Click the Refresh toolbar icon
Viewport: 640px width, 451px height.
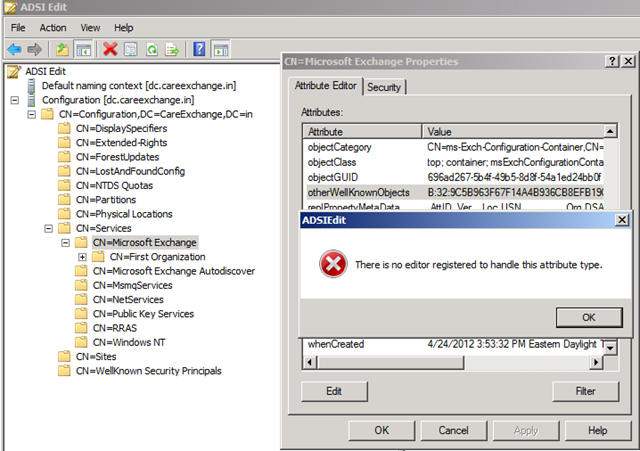click(x=152, y=50)
